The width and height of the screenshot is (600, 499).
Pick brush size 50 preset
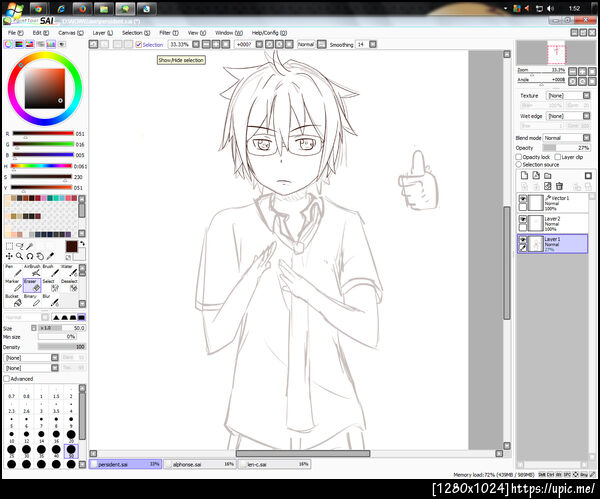71,451
